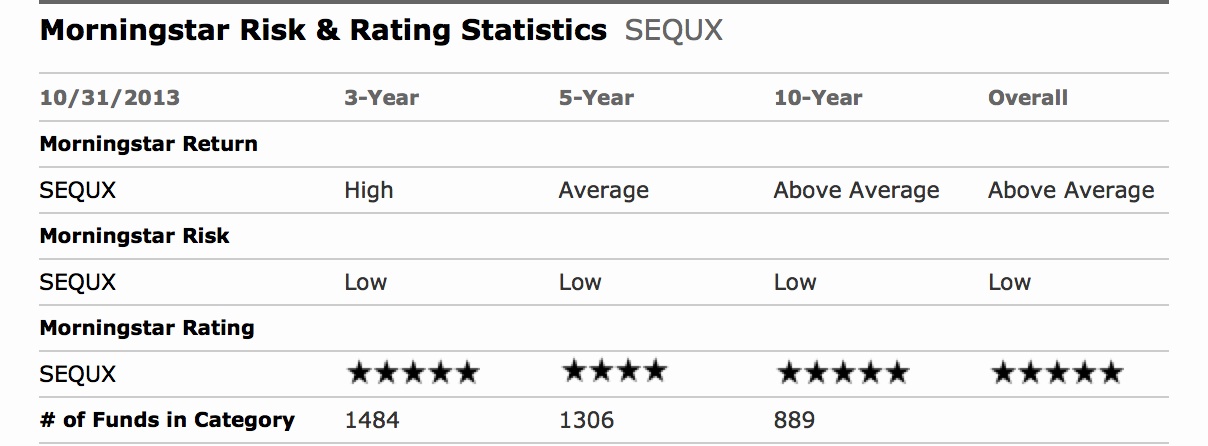Select the 5-Year column header
The height and width of the screenshot is (446, 1208).
596,98
